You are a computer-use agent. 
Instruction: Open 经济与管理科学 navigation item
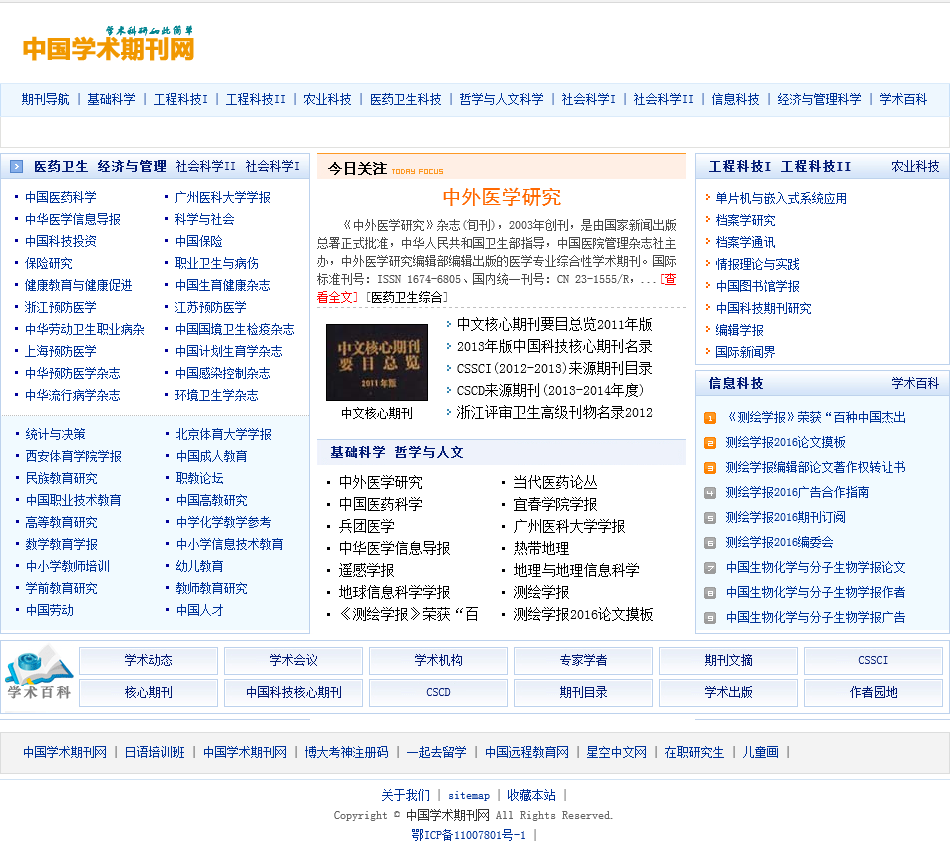point(819,99)
